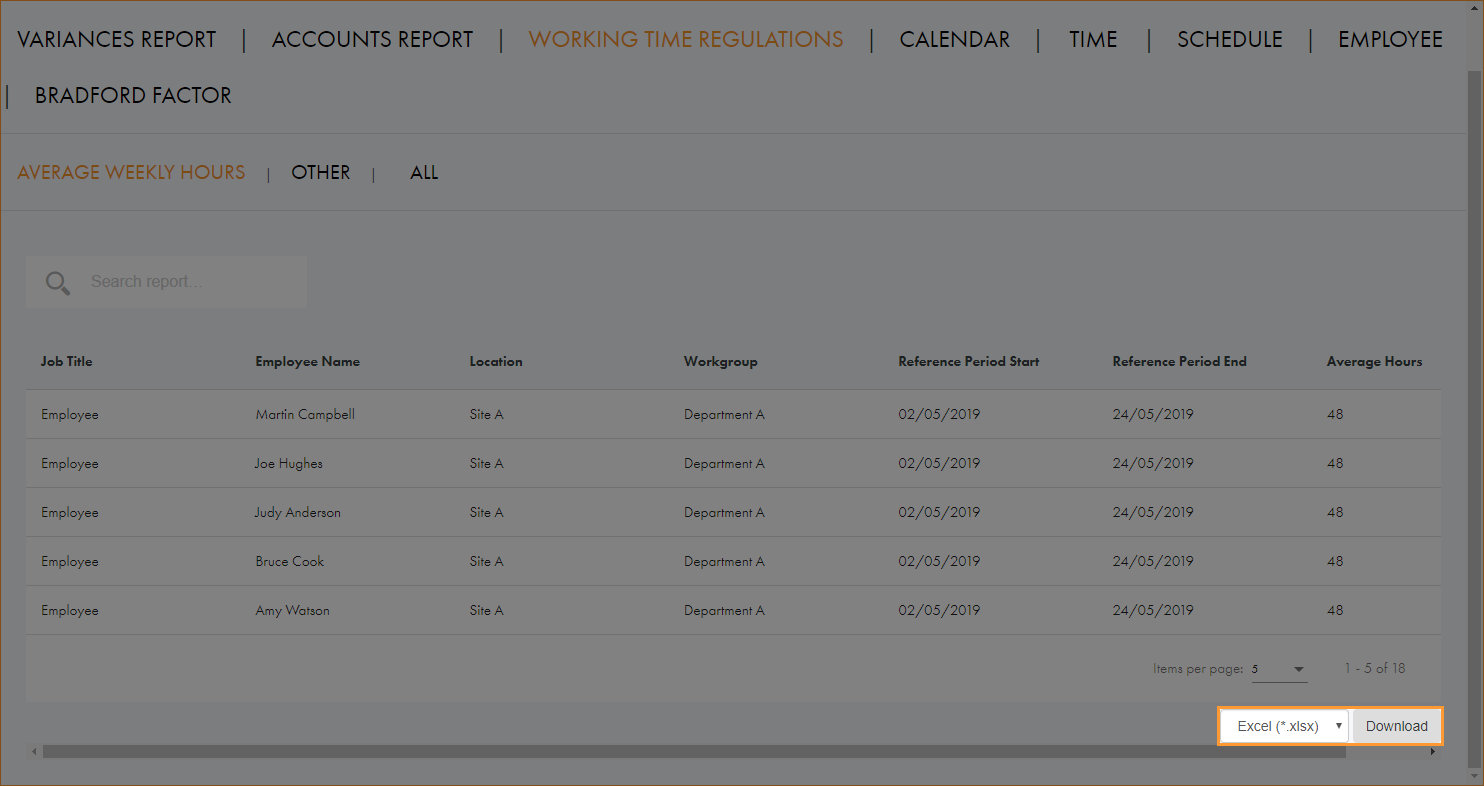Click the horizontal scrollbar right arrow
Screen dimensions: 1484x786
pos(1432,751)
